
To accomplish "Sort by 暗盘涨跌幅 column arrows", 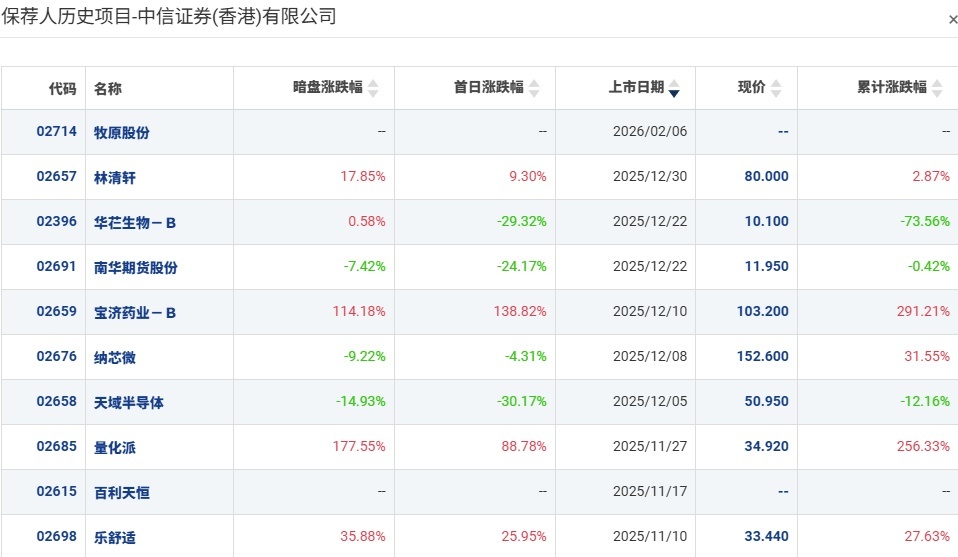I will (373, 89).
